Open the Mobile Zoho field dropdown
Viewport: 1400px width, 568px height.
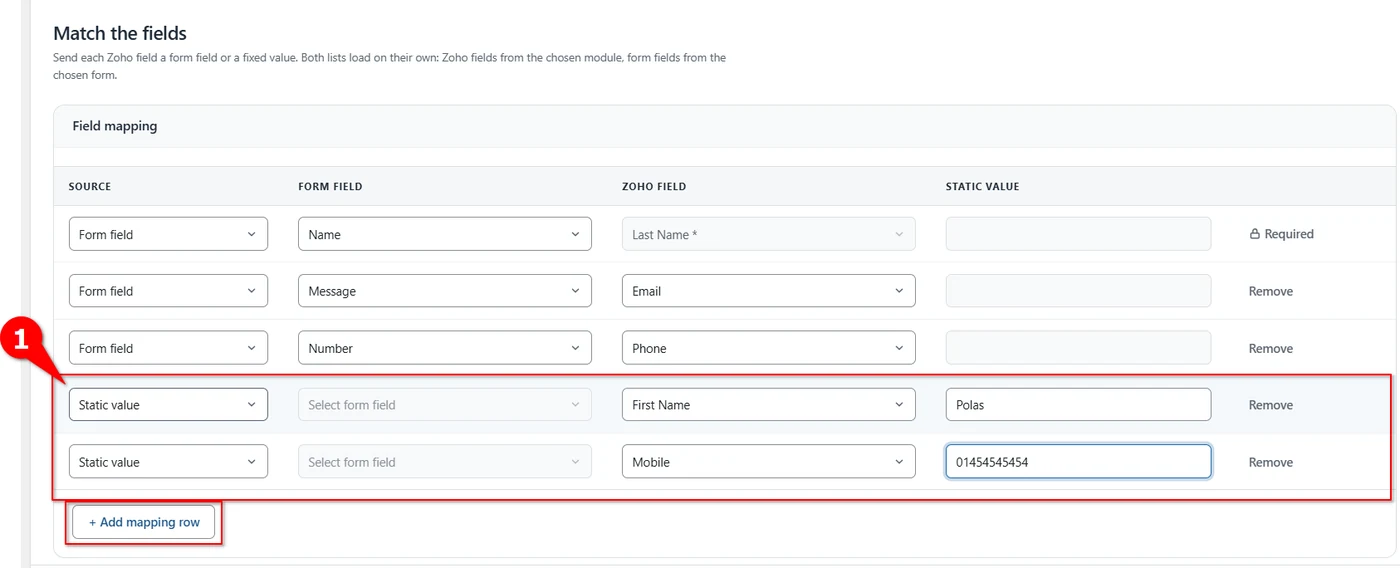(x=769, y=462)
